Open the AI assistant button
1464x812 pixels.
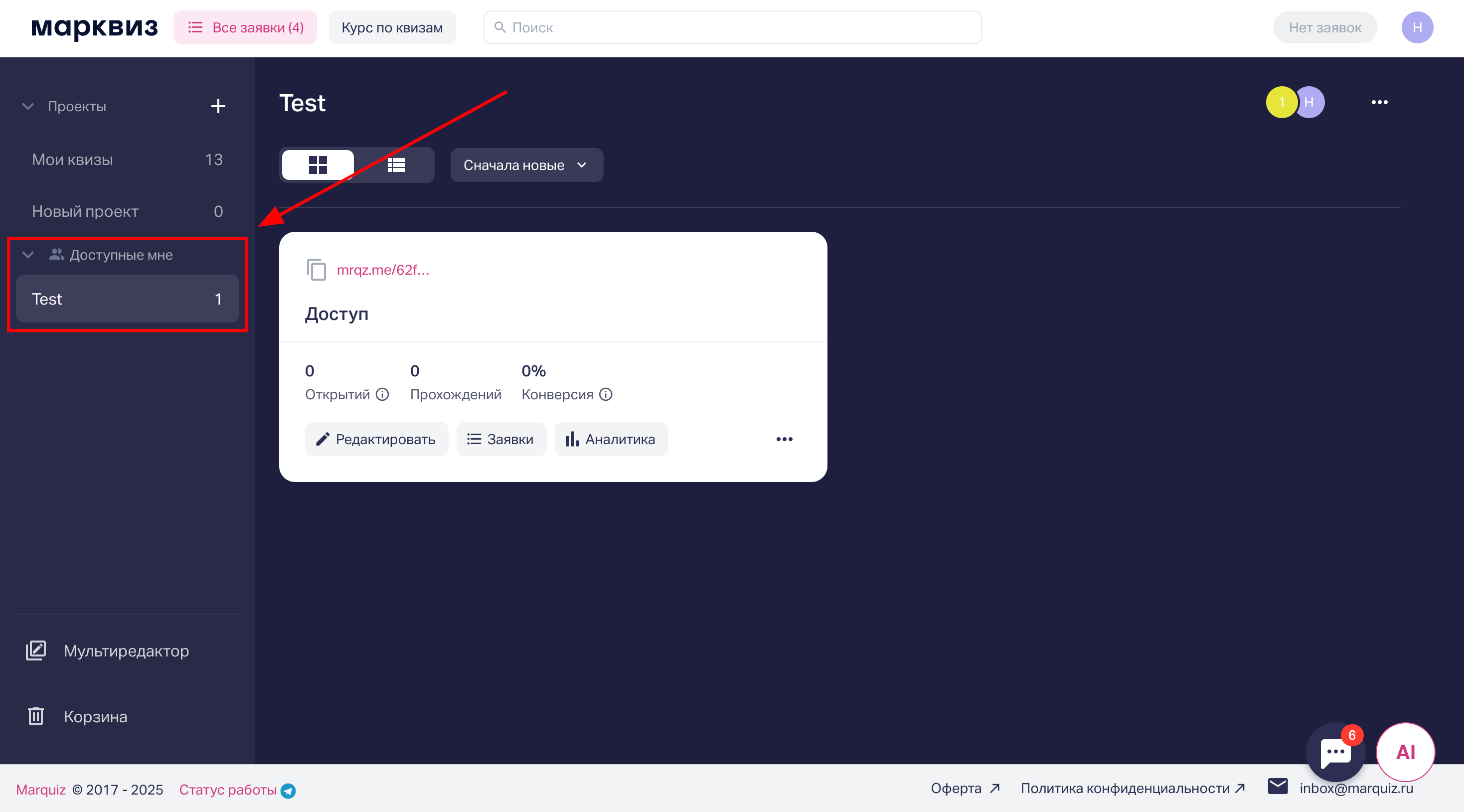(x=1405, y=752)
